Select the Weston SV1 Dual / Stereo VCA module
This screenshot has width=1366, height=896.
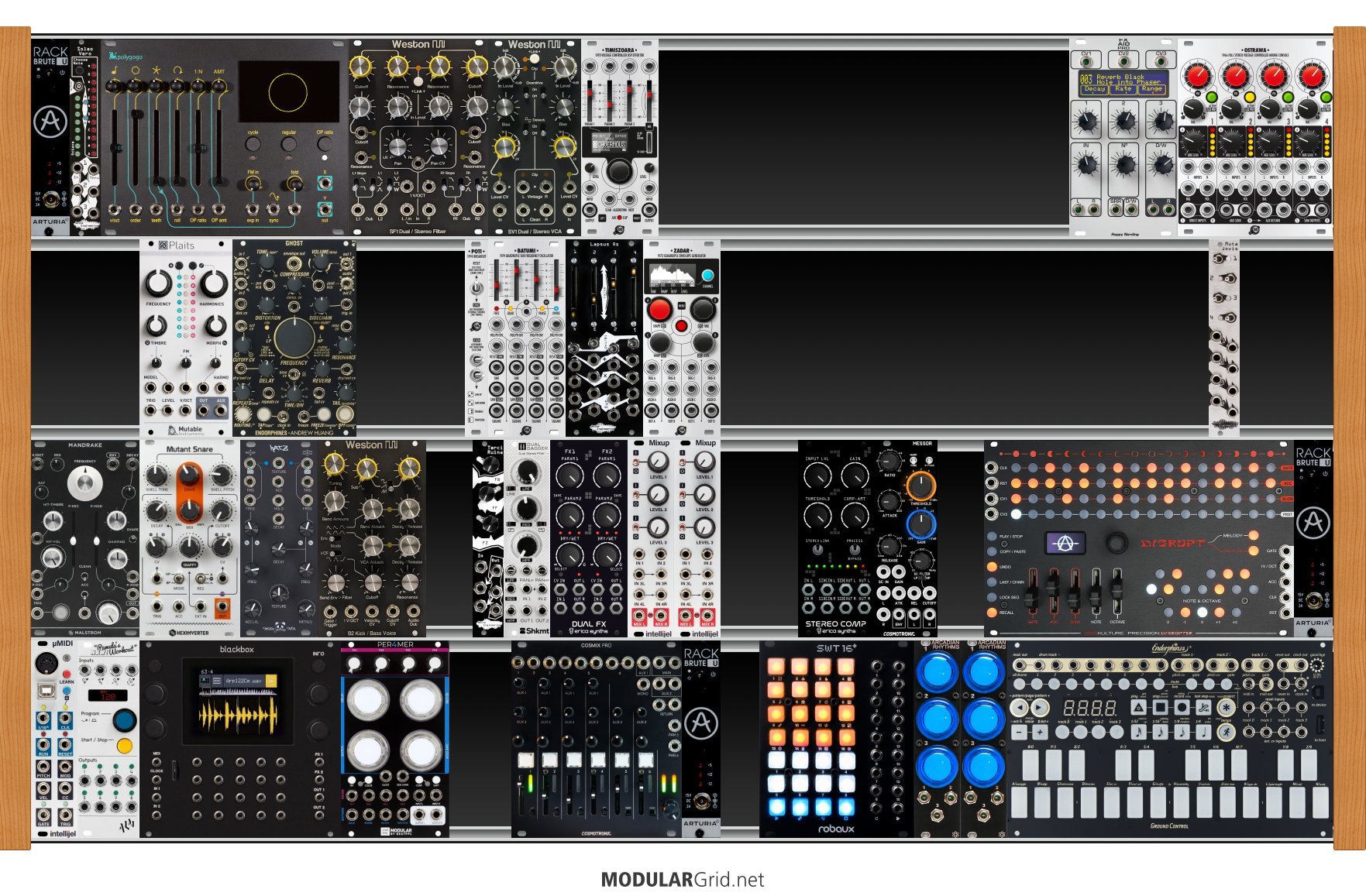(535, 137)
